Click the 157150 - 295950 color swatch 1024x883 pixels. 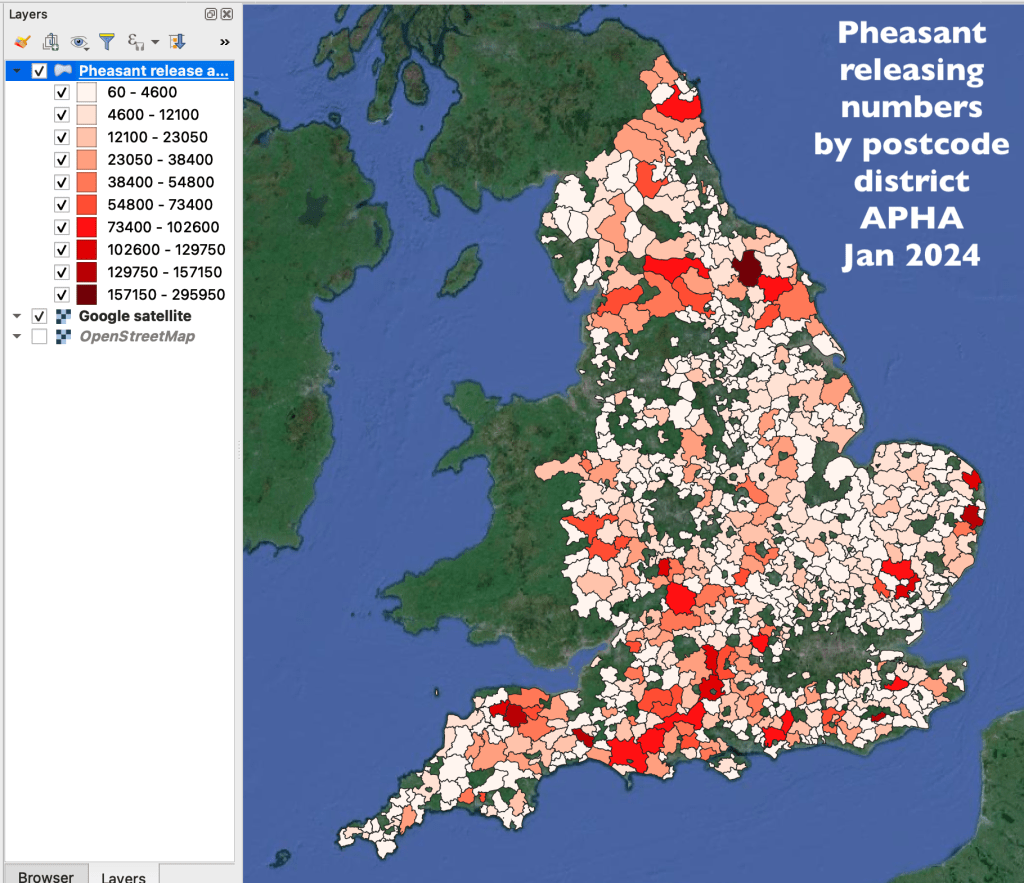point(86,295)
